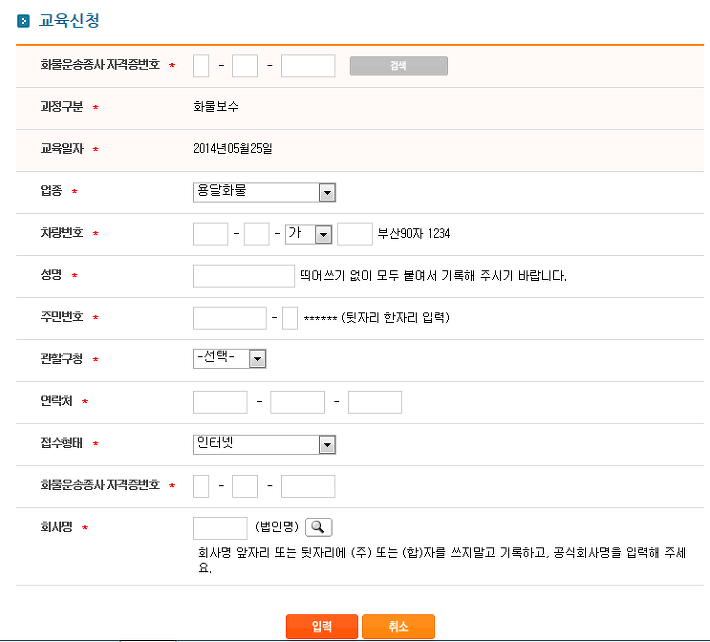Click the 차량번호 row label
Screen dimensions: 710x642
pos(62,233)
